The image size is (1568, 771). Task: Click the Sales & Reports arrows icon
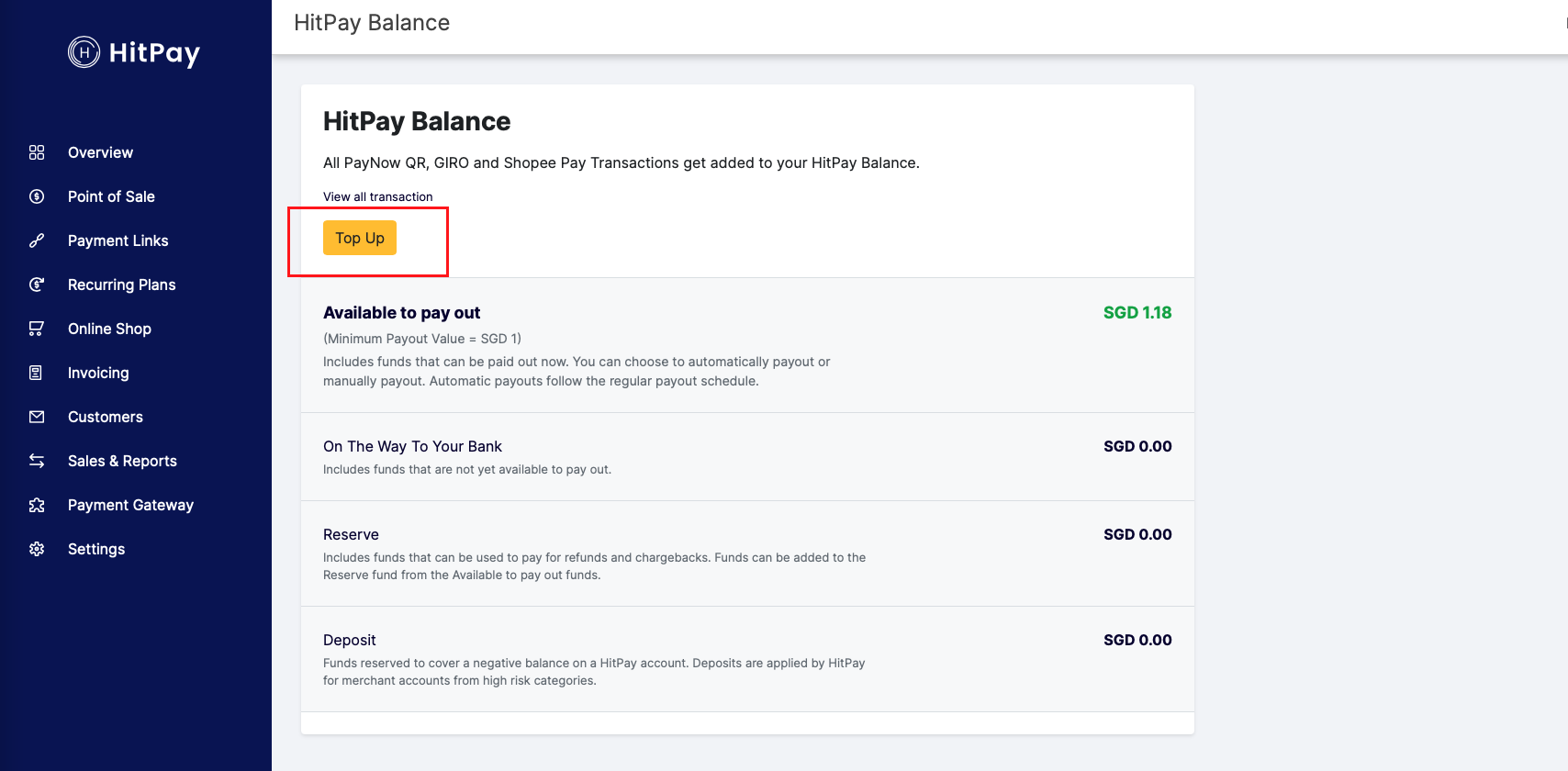click(x=37, y=461)
